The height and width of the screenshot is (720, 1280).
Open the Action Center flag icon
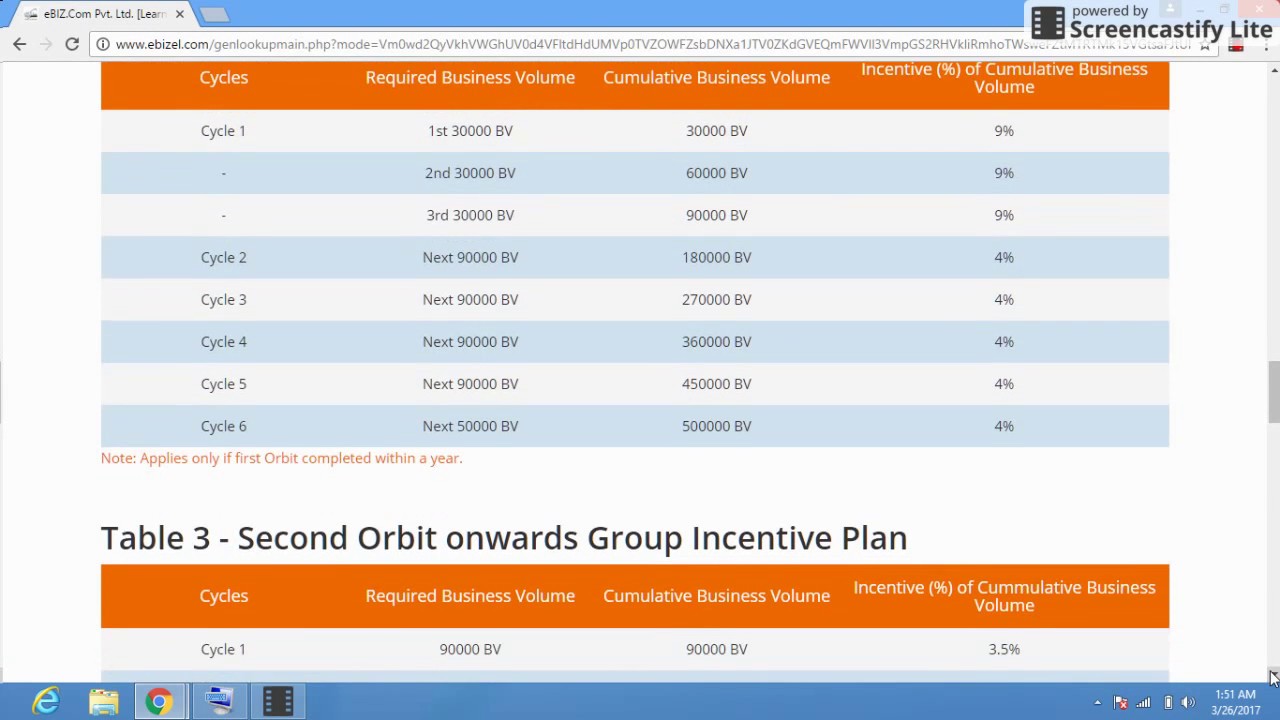click(x=1120, y=702)
